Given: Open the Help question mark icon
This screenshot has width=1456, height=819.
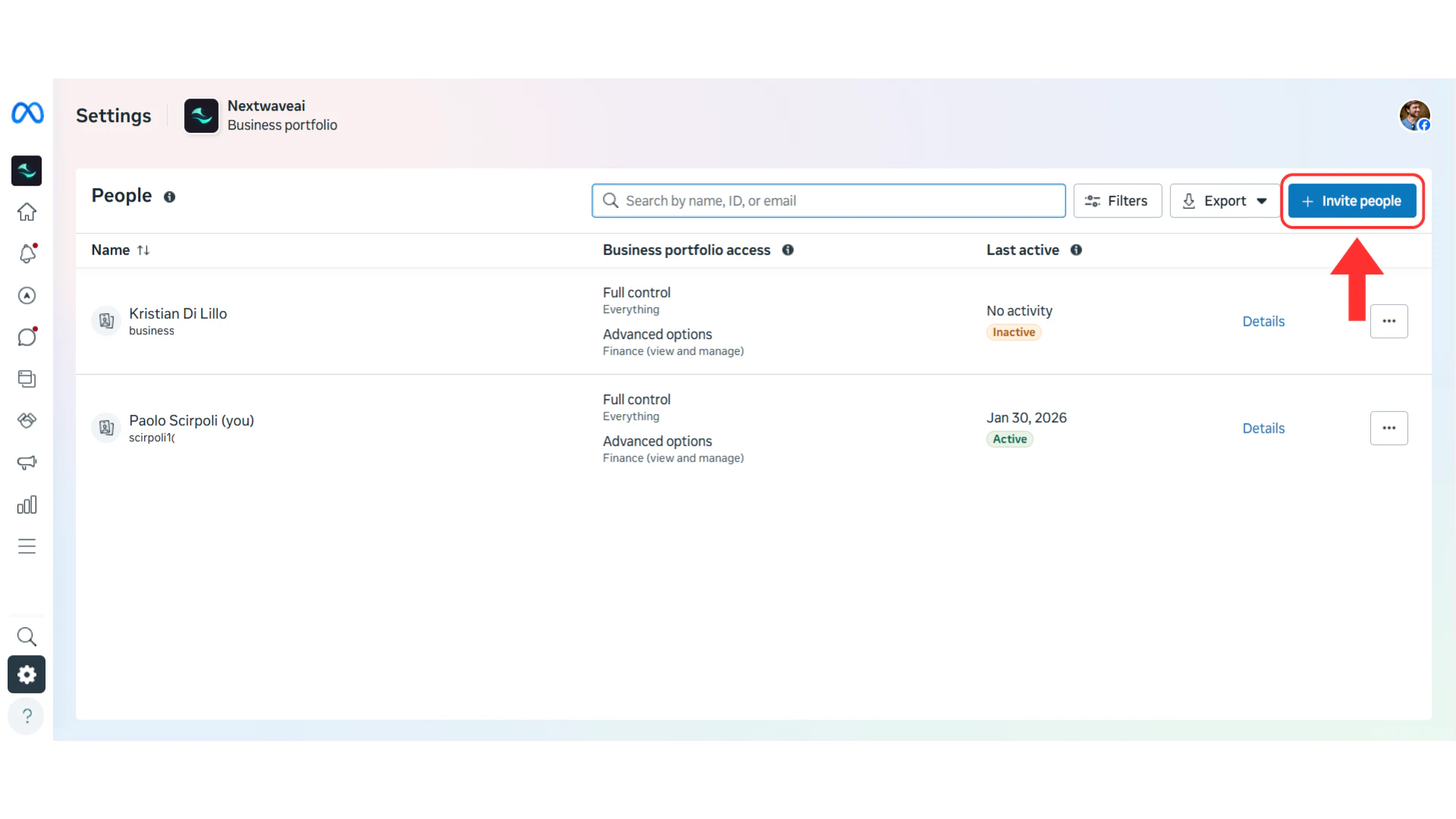Looking at the screenshot, I should point(27,715).
